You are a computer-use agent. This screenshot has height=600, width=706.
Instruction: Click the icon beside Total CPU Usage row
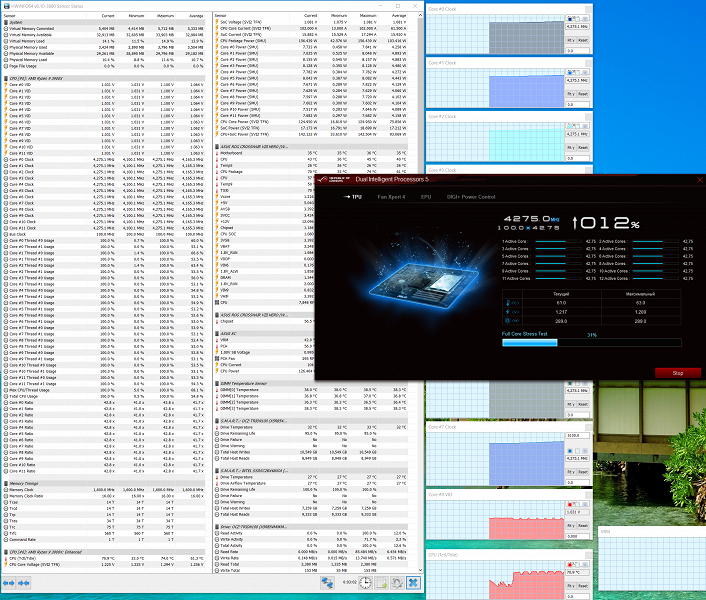pos(6,396)
